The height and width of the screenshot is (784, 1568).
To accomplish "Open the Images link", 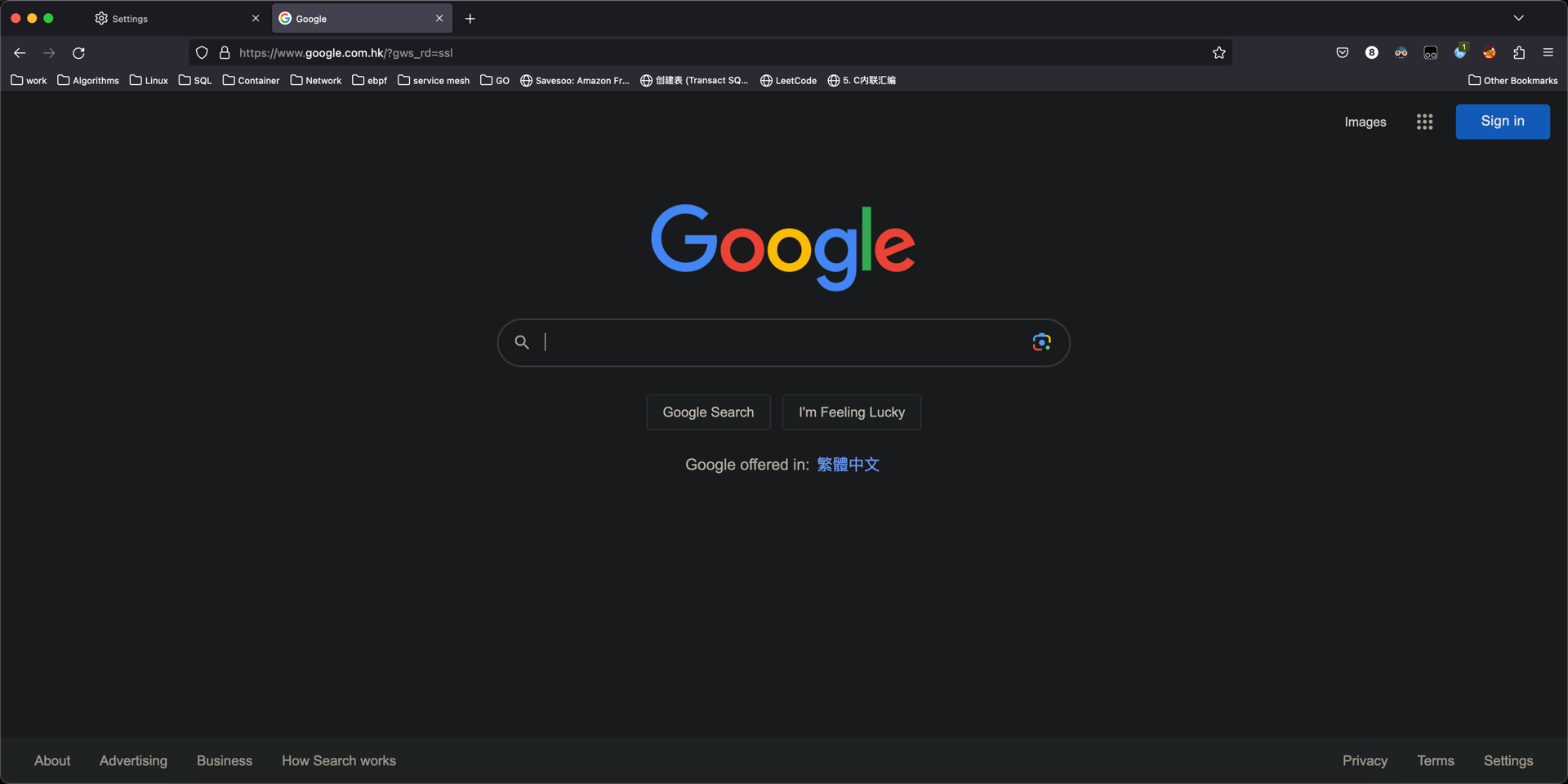I will [1365, 122].
